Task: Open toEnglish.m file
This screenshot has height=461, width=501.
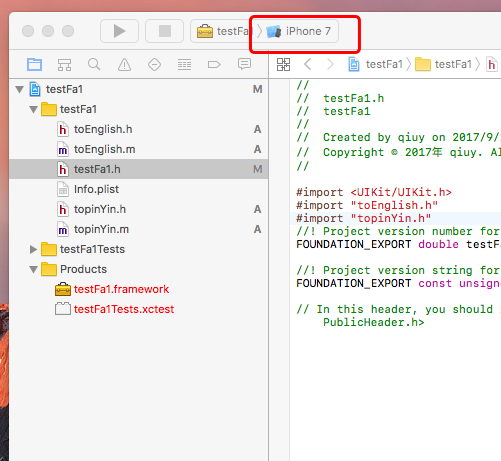Action: coord(139,149)
